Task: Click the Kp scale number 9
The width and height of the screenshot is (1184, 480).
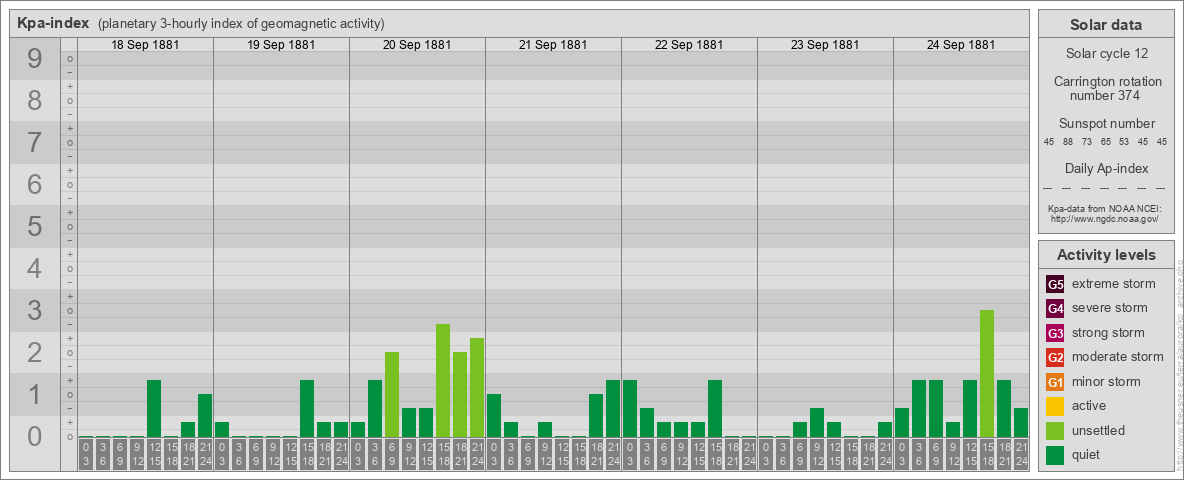Action: click(x=35, y=59)
